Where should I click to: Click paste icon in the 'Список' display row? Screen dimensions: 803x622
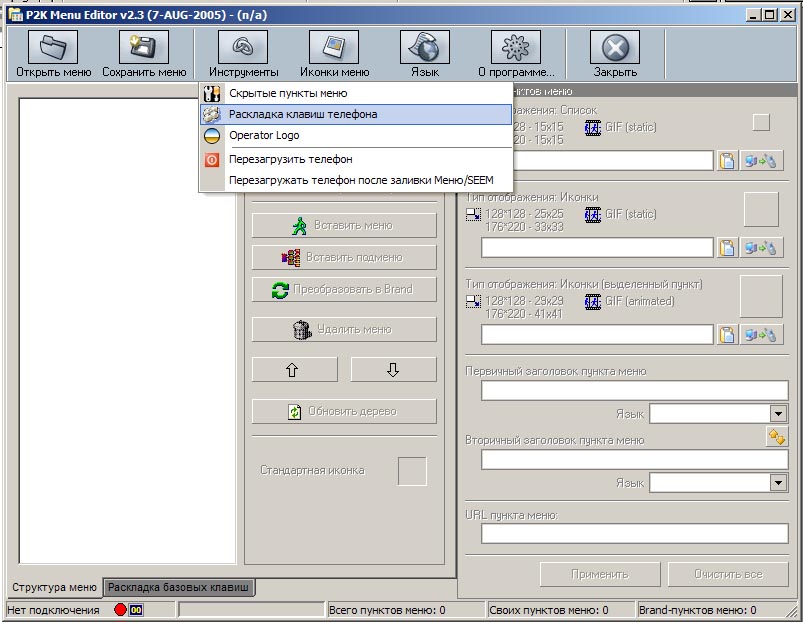tap(727, 161)
